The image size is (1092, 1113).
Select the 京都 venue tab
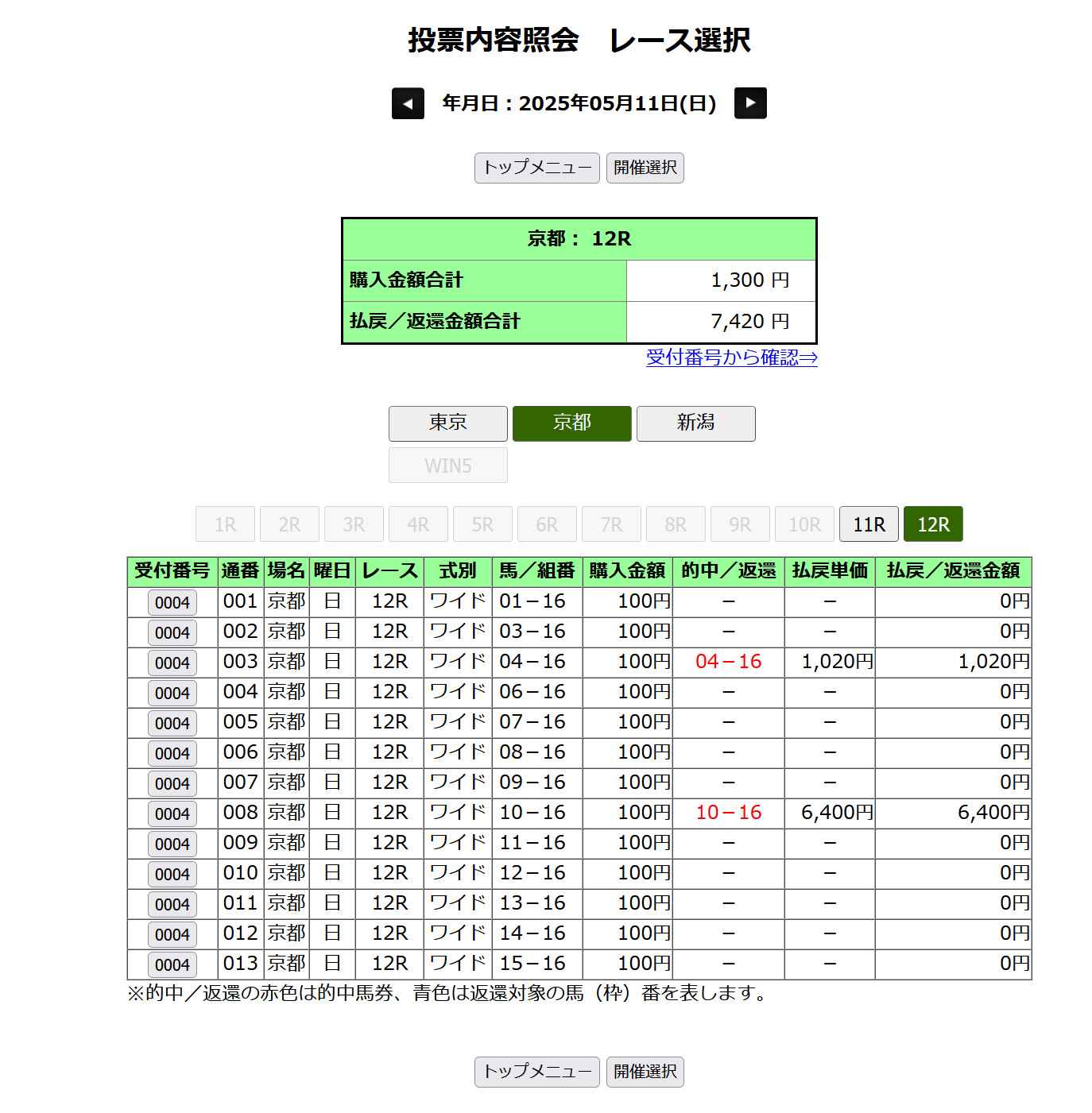(x=571, y=423)
